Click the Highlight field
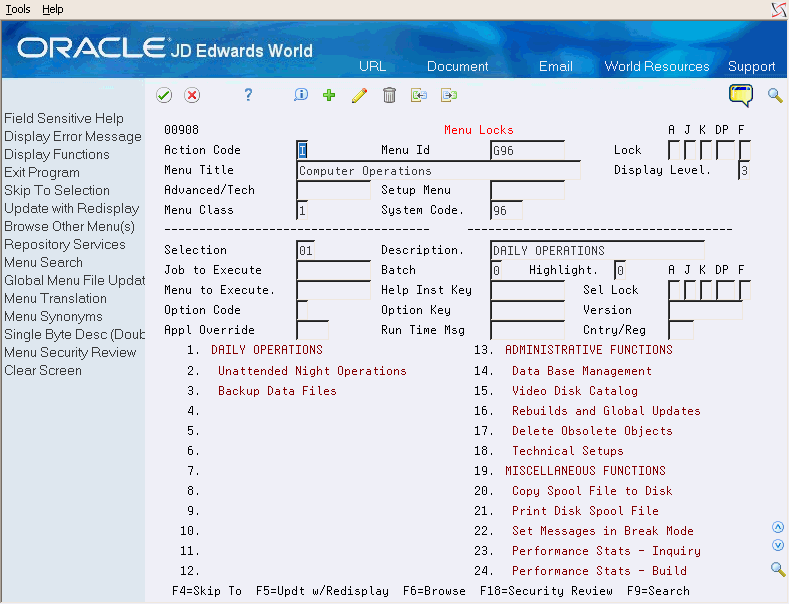 (x=620, y=270)
